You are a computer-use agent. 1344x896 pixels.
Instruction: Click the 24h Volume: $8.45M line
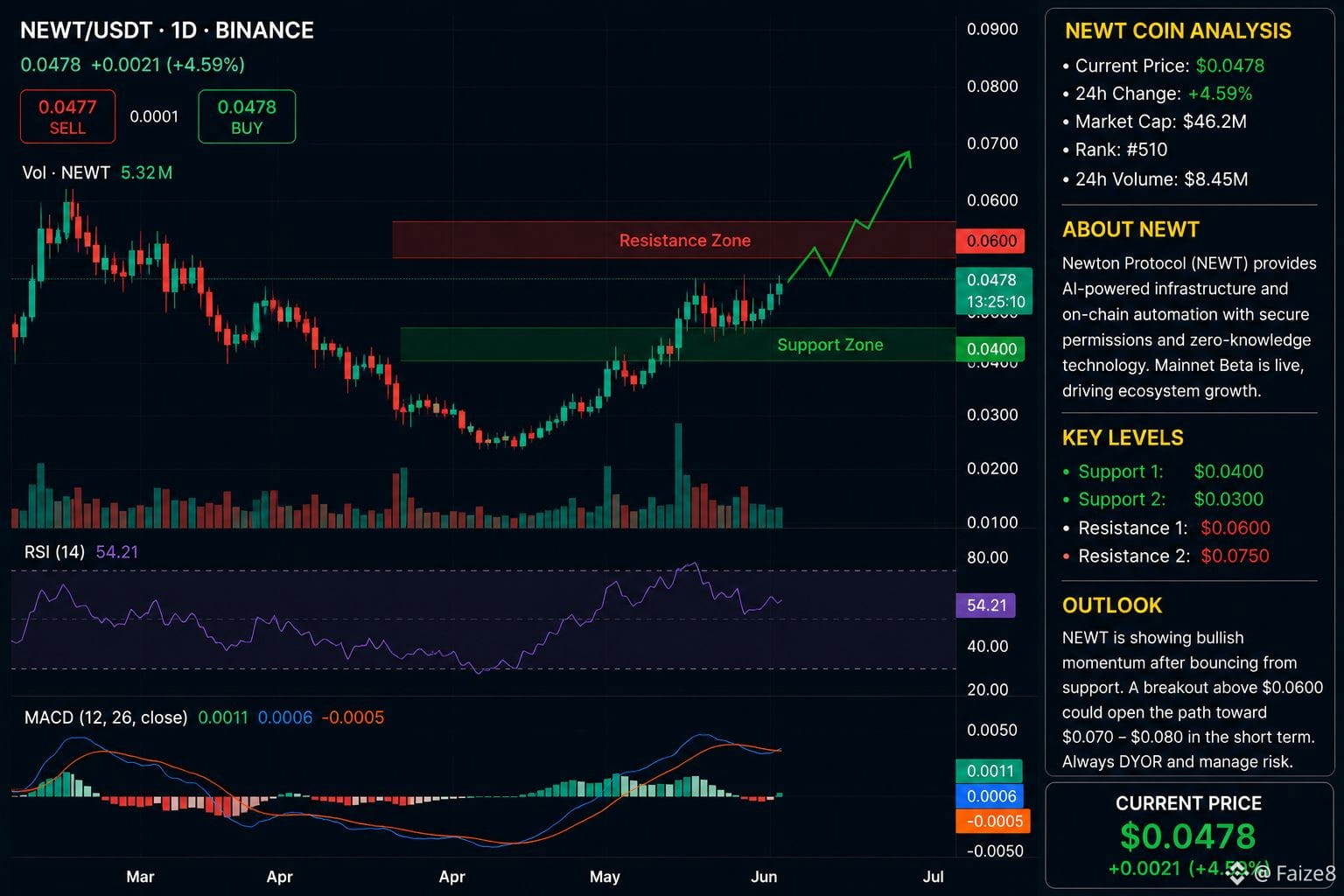(1155, 179)
